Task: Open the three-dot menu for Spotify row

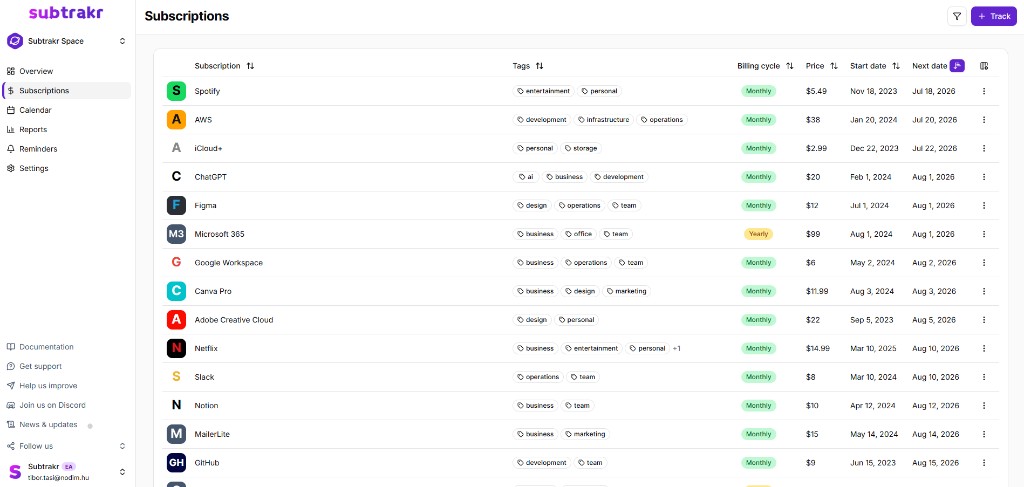Action: pyautogui.click(x=984, y=91)
